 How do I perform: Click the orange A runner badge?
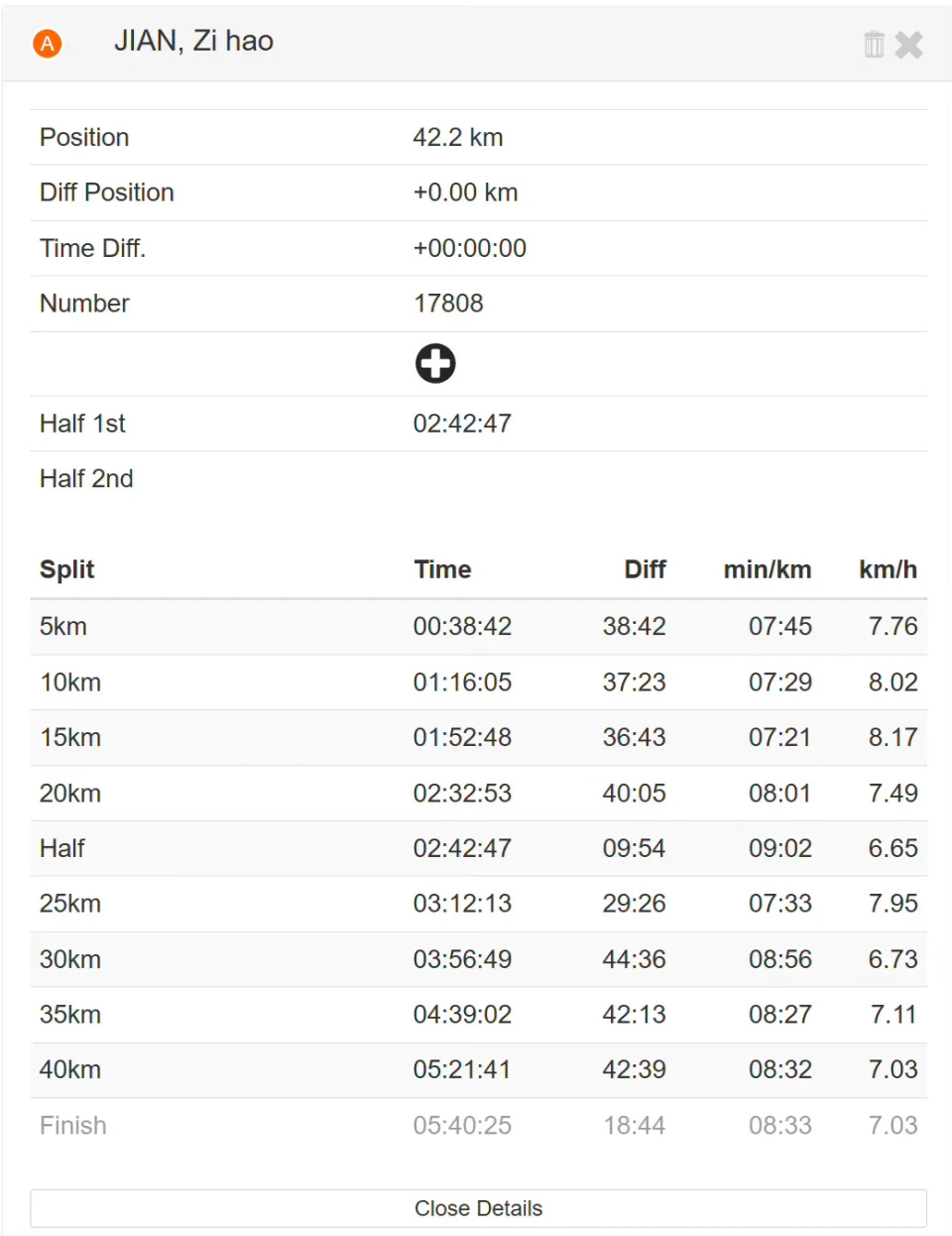(47, 44)
